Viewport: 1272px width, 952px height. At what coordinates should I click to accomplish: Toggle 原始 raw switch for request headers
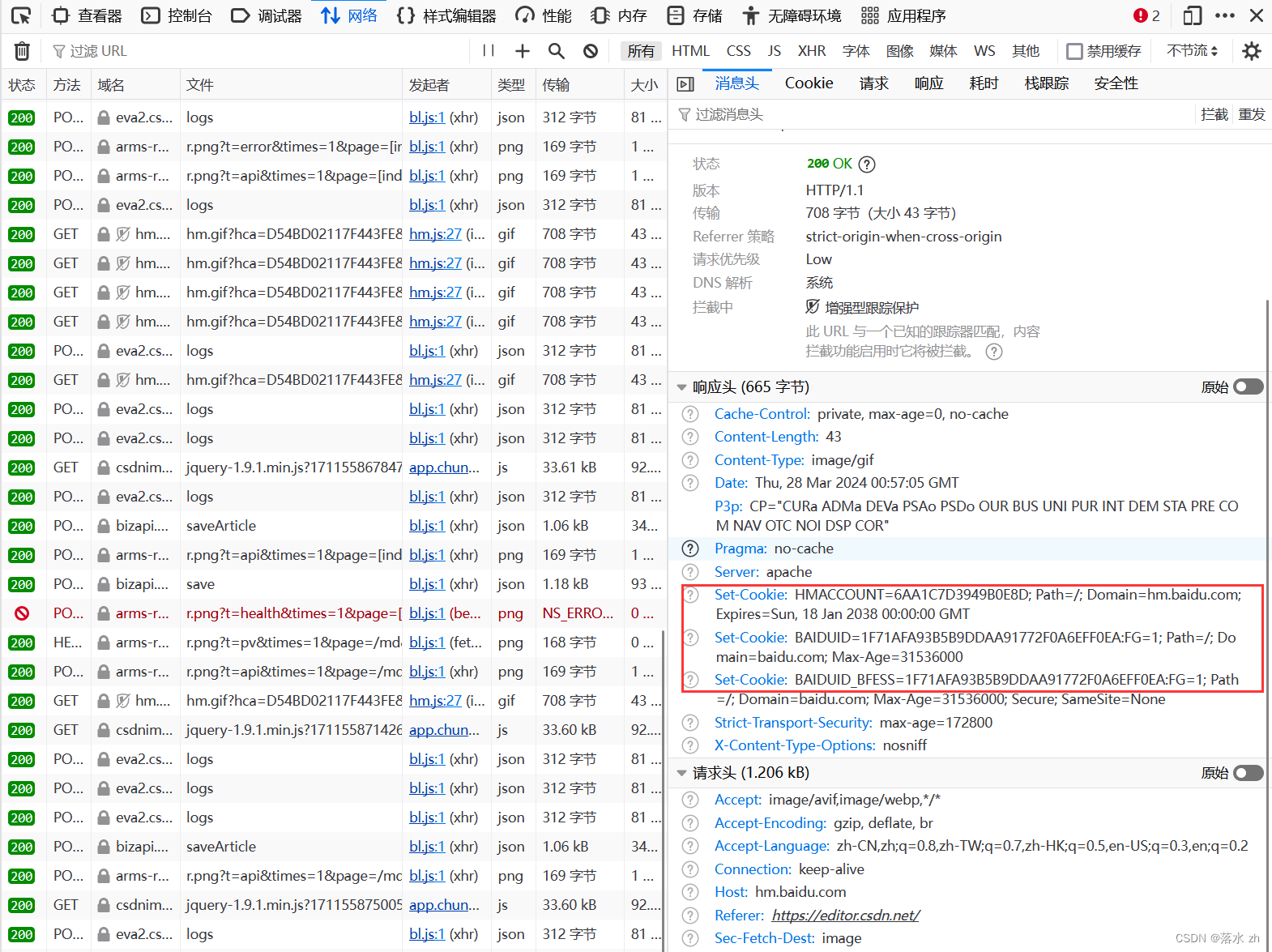pyautogui.click(x=1249, y=773)
